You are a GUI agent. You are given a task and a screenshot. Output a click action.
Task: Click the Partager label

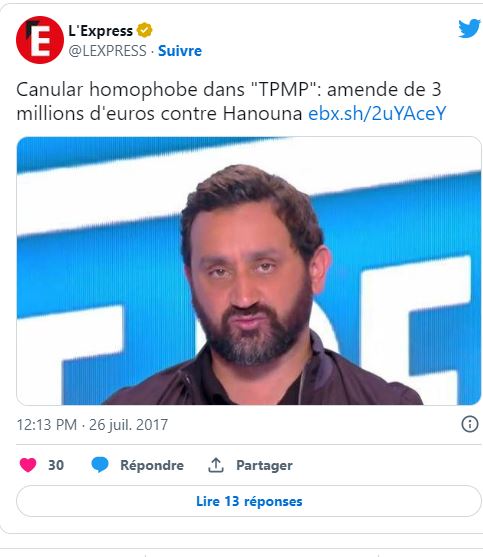[x=264, y=465]
